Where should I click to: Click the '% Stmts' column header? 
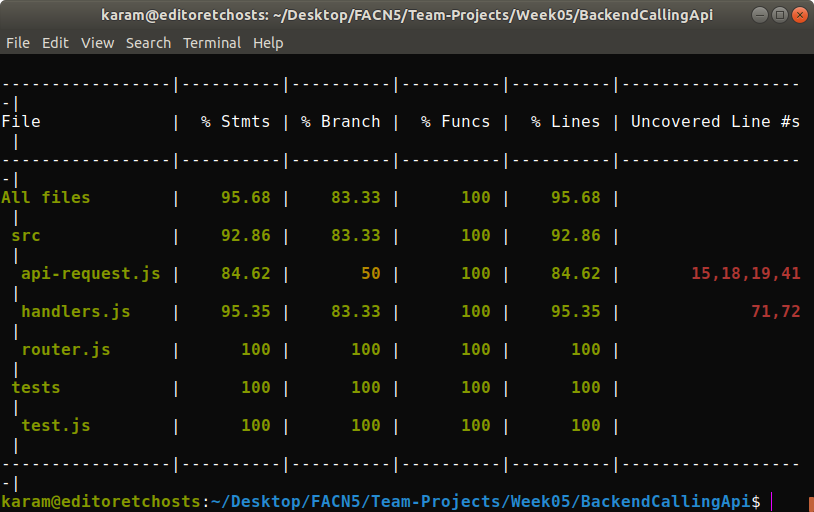click(236, 122)
